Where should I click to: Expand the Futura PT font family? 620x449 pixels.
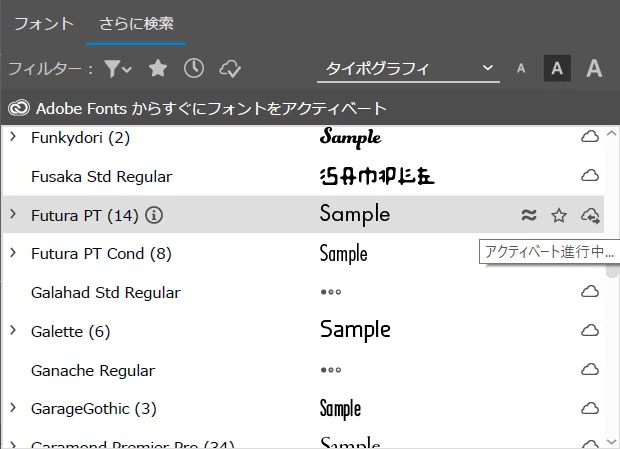tap(13, 214)
